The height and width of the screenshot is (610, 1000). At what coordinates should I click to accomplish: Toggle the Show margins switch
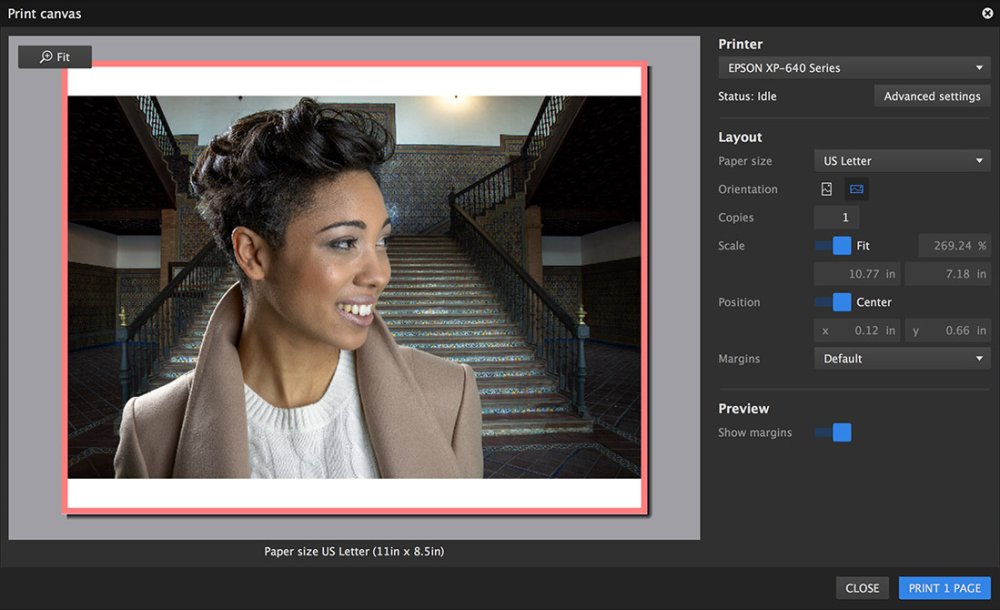tap(833, 432)
